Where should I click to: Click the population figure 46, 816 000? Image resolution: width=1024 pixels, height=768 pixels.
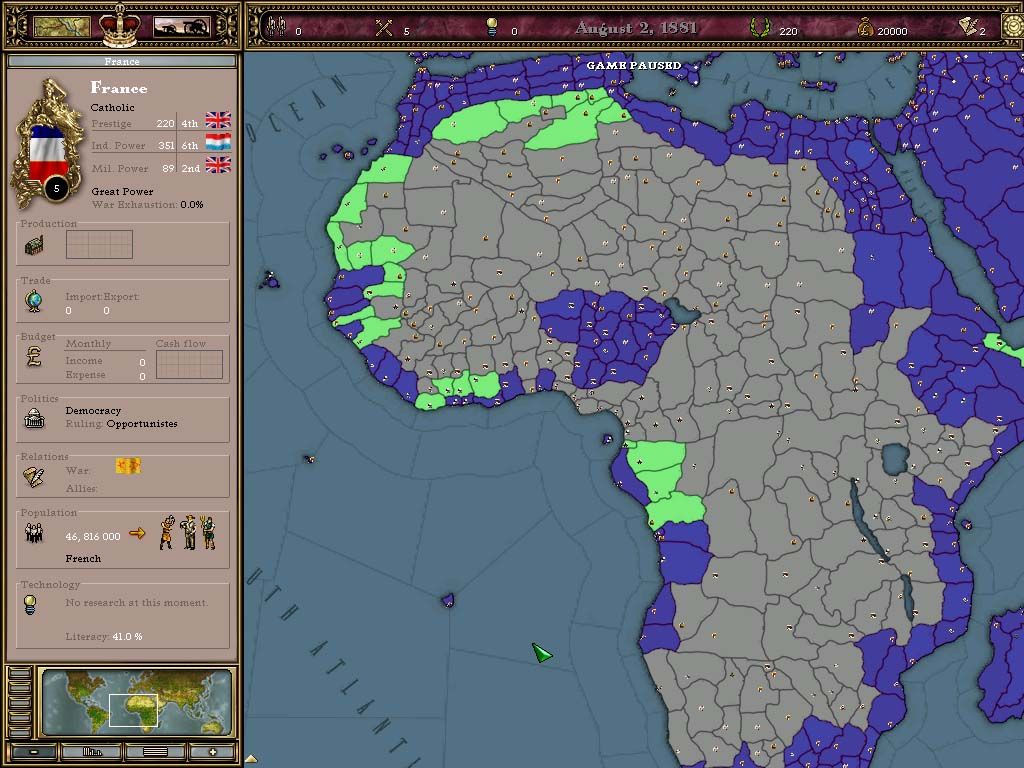[93, 537]
